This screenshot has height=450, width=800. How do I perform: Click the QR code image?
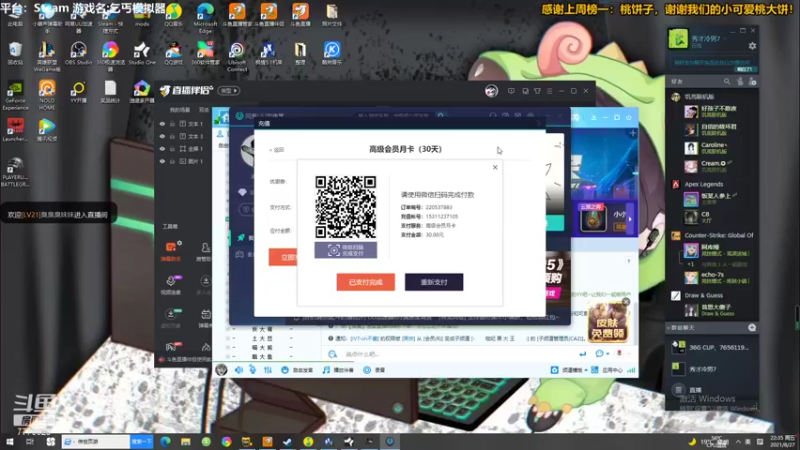pyautogui.click(x=345, y=207)
